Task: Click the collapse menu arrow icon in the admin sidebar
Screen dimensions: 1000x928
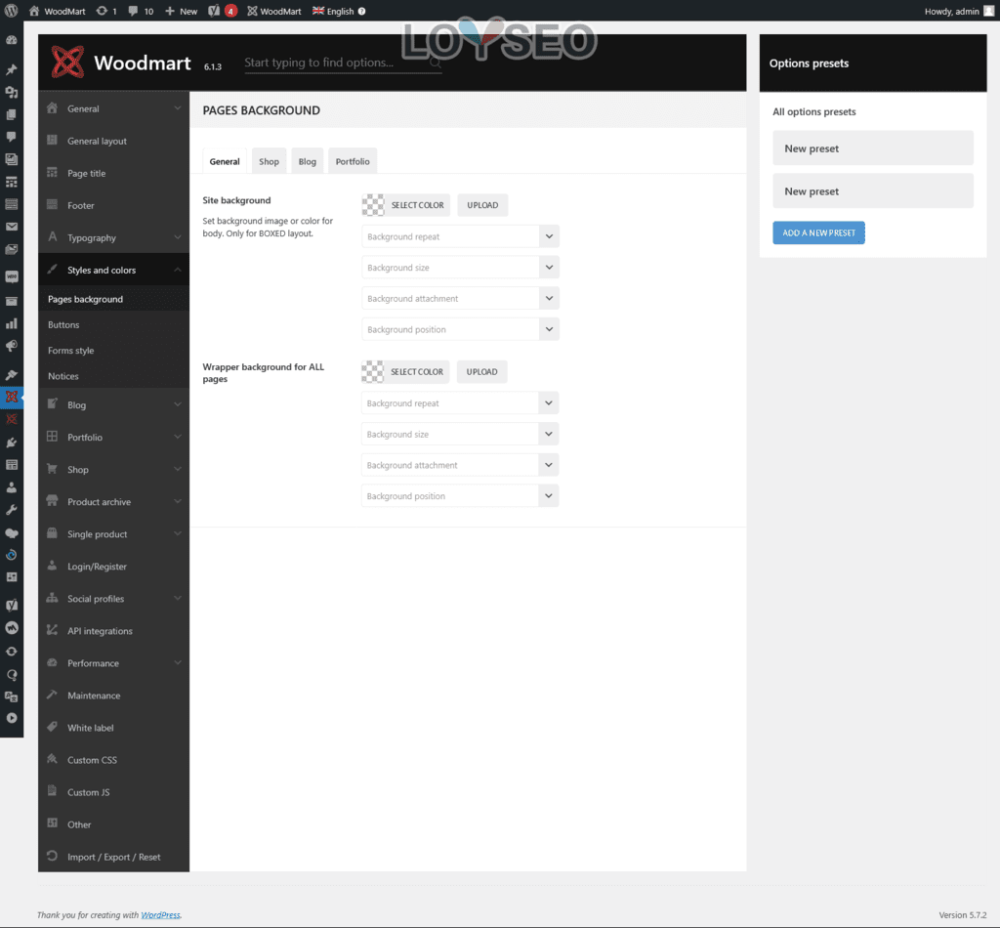Action: click(x=11, y=718)
